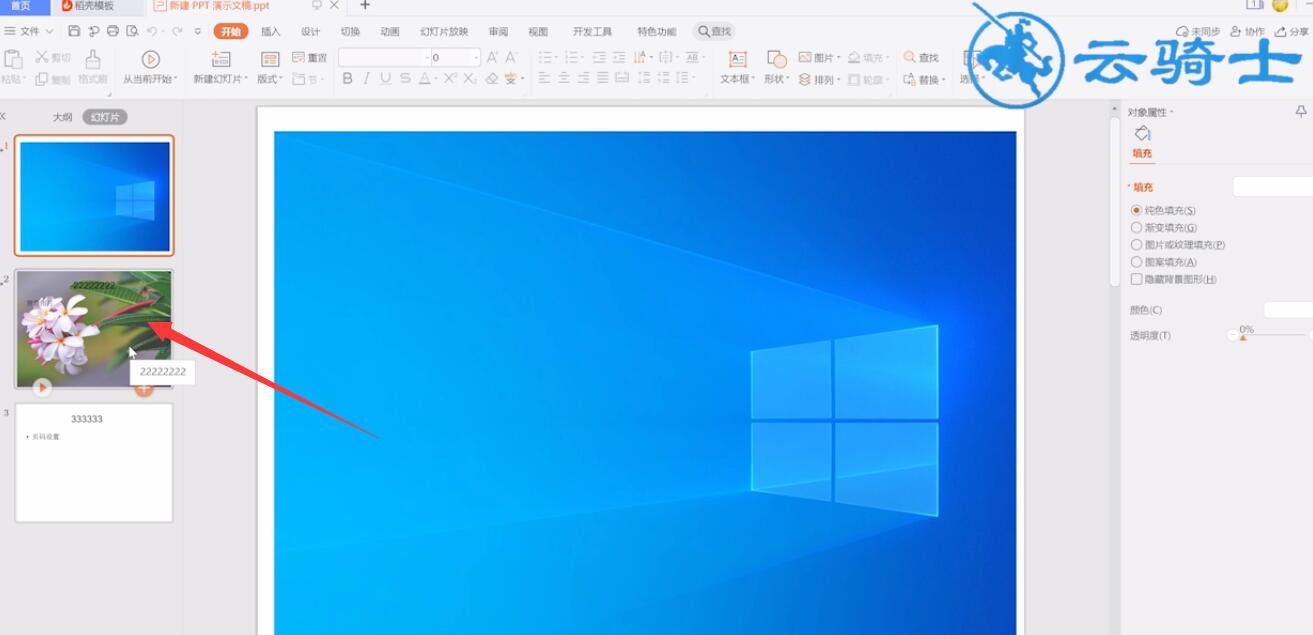Click the Redo arrow icon

click(177, 31)
